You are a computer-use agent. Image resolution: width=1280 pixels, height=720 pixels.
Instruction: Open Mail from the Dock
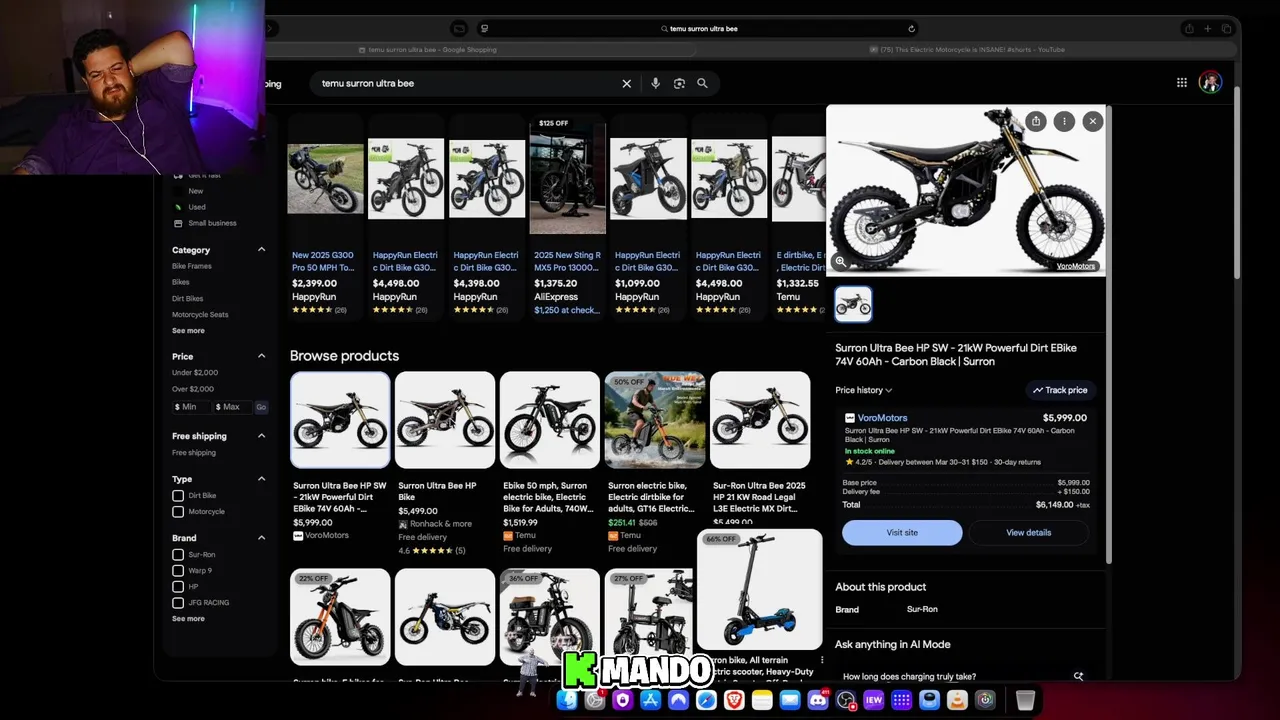790,700
